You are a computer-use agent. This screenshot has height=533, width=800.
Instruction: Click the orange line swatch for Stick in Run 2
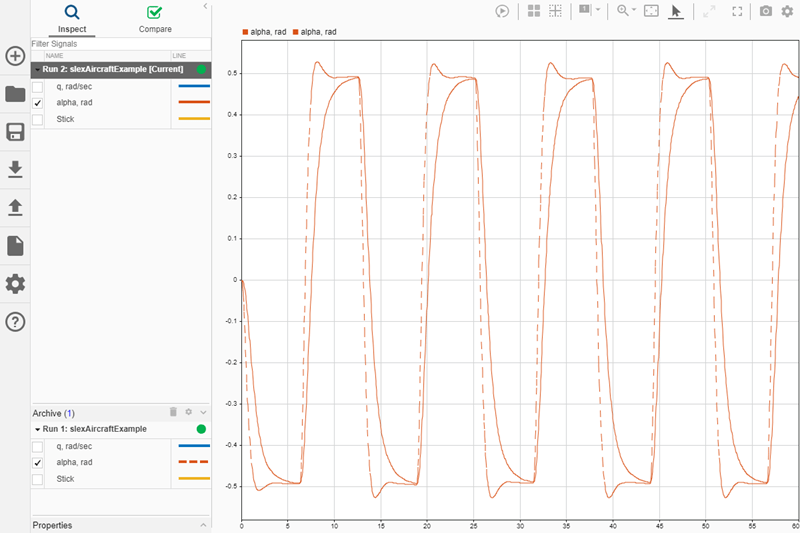[x=193, y=120]
